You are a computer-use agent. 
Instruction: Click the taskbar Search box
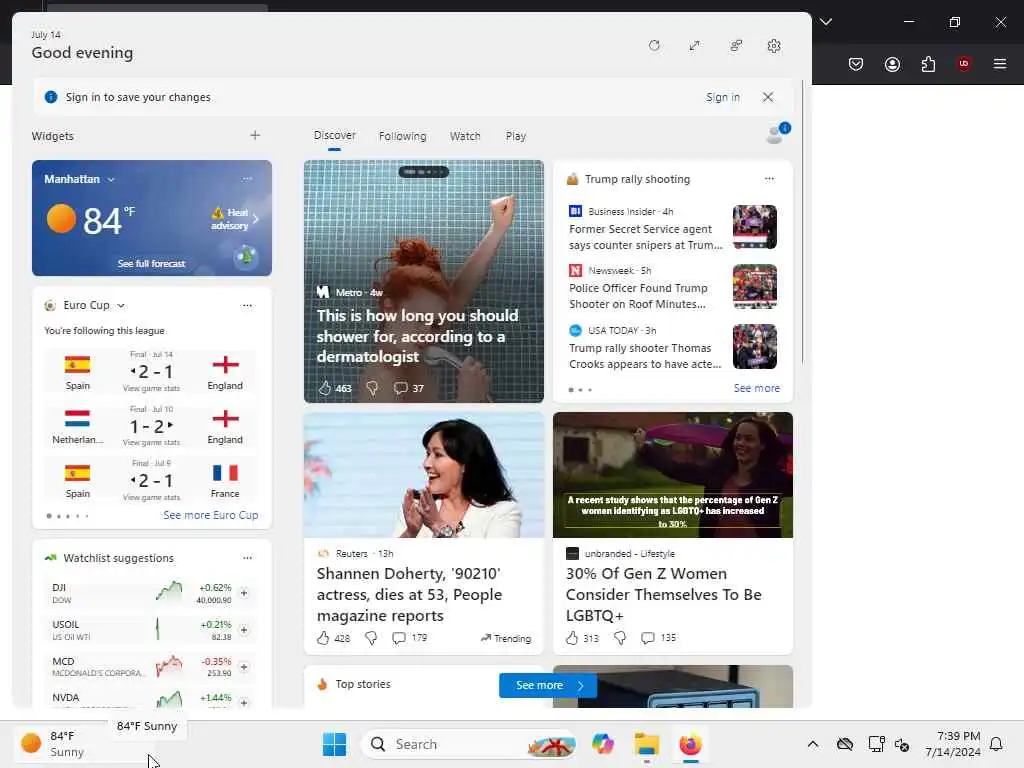pos(469,744)
